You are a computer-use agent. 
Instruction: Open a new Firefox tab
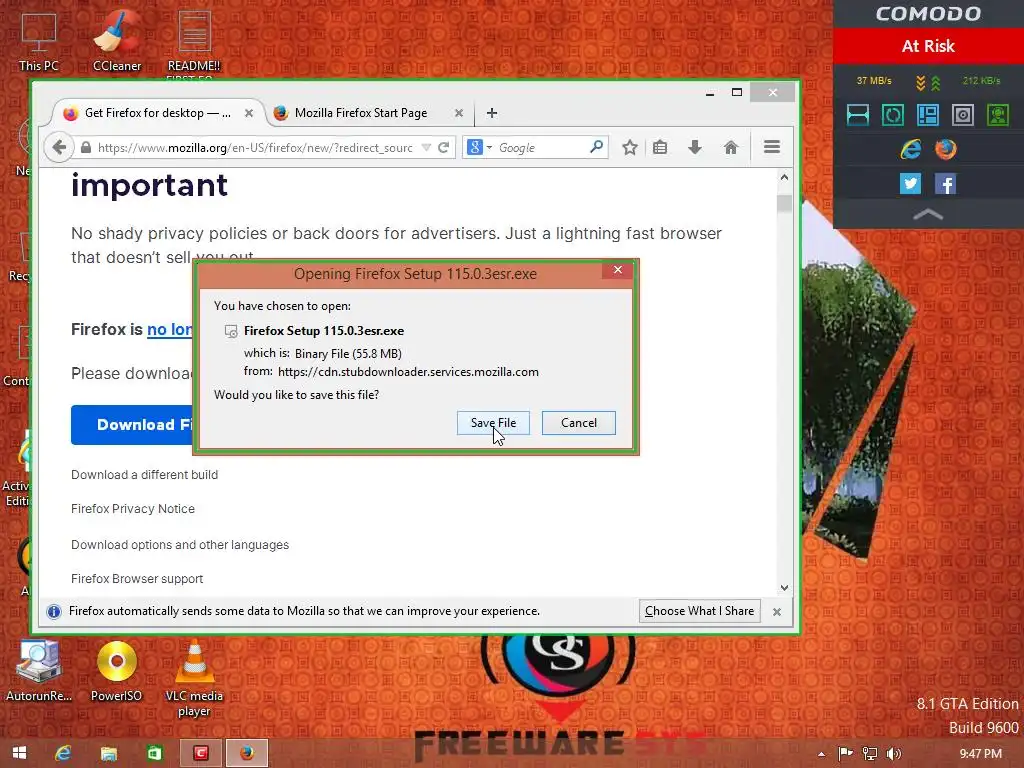click(492, 113)
